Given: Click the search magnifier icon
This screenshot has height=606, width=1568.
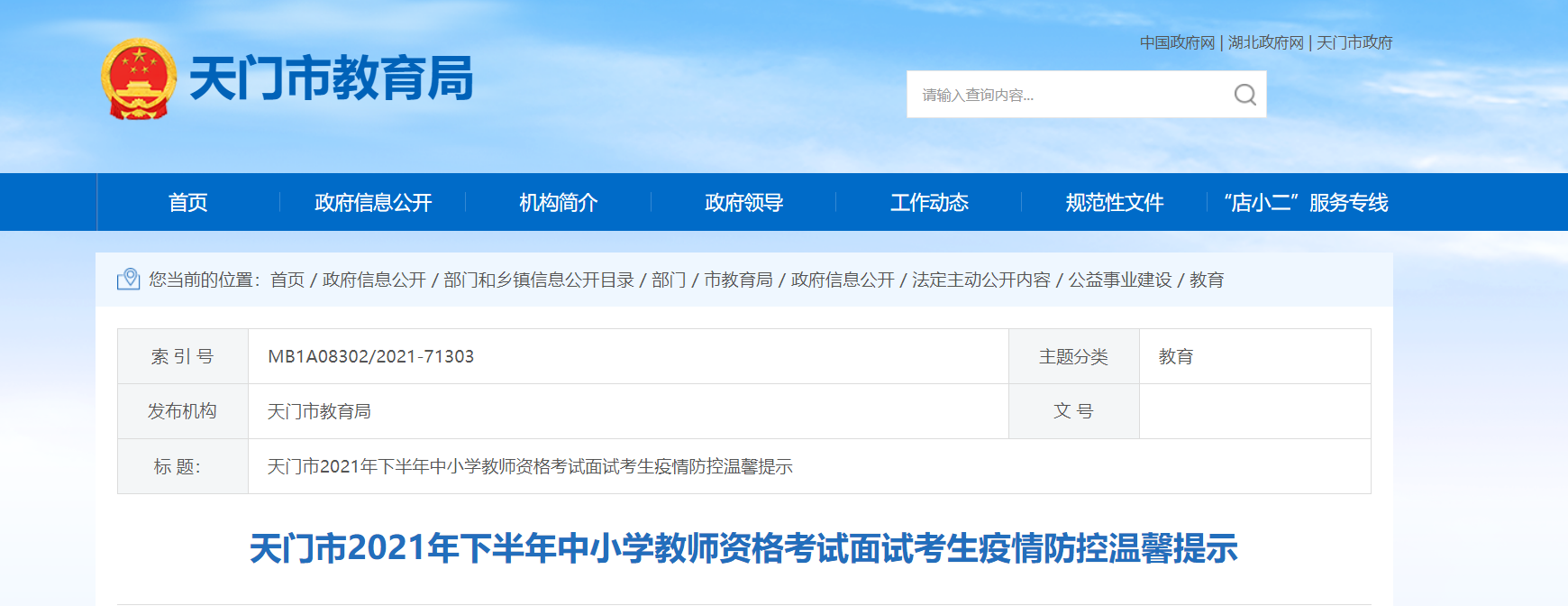Looking at the screenshot, I should pos(1244,95).
